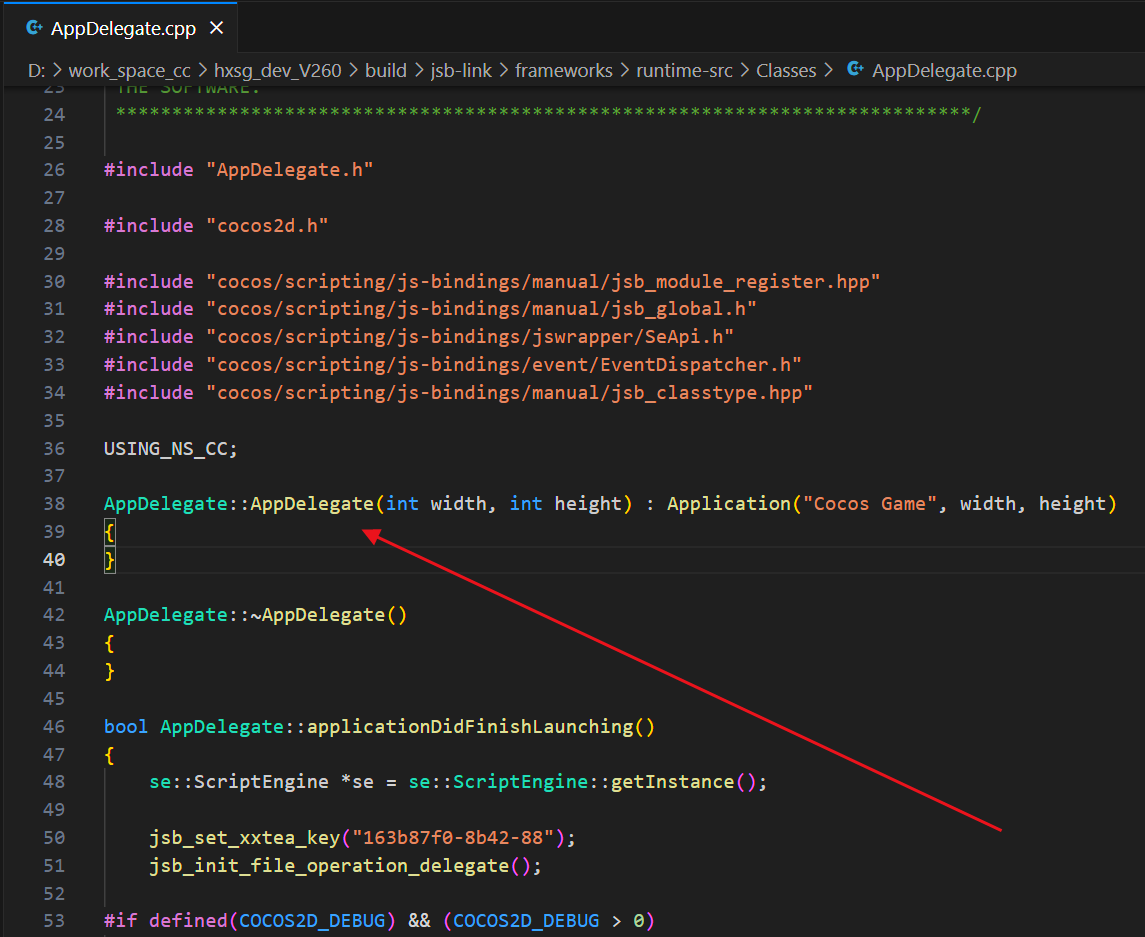This screenshot has height=937, width=1145.
Task: Click the C++ icon in the breadcrumb
Action: pyautogui.click(x=855, y=69)
